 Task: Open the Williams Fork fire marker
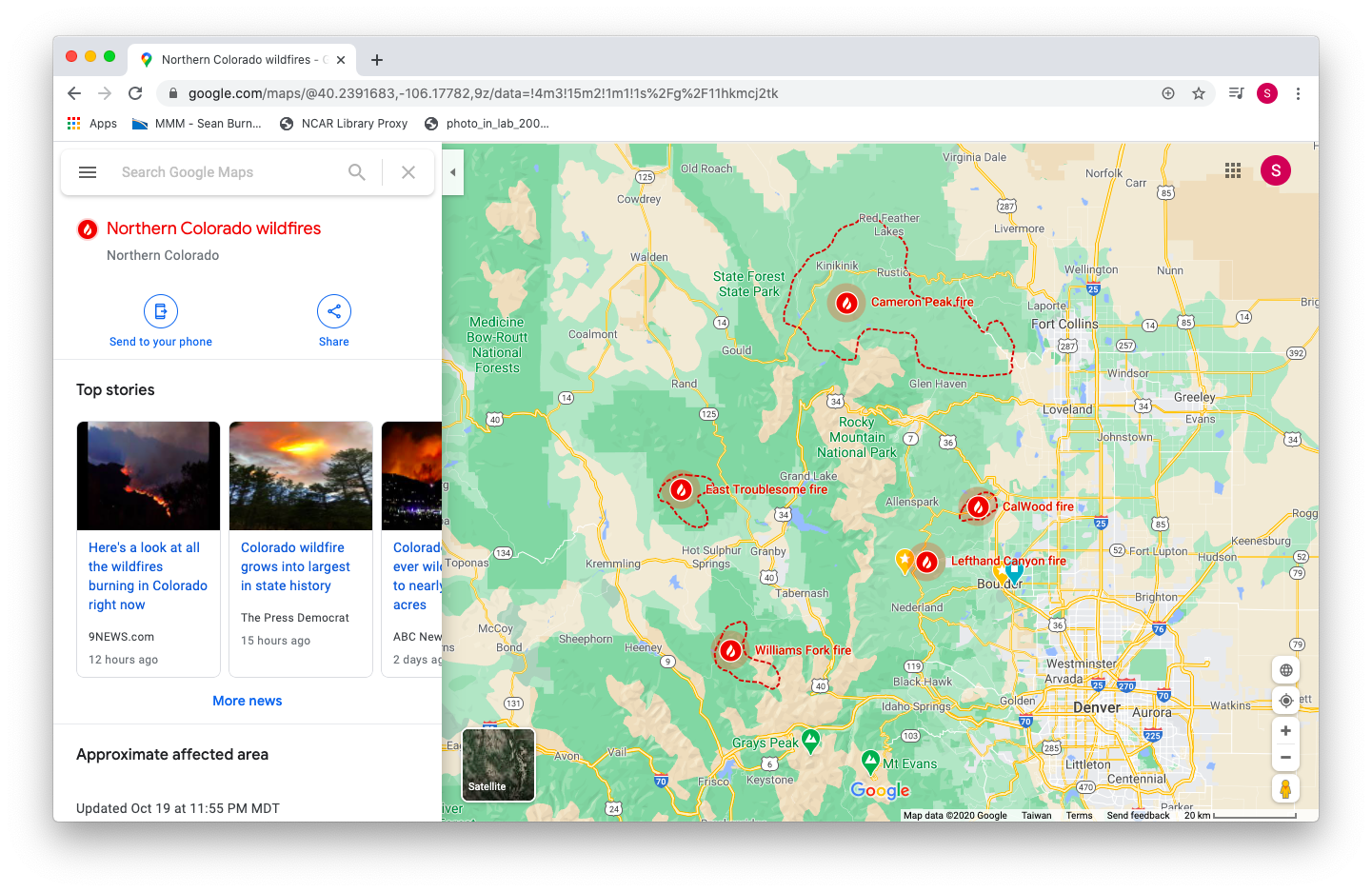point(730,650)
